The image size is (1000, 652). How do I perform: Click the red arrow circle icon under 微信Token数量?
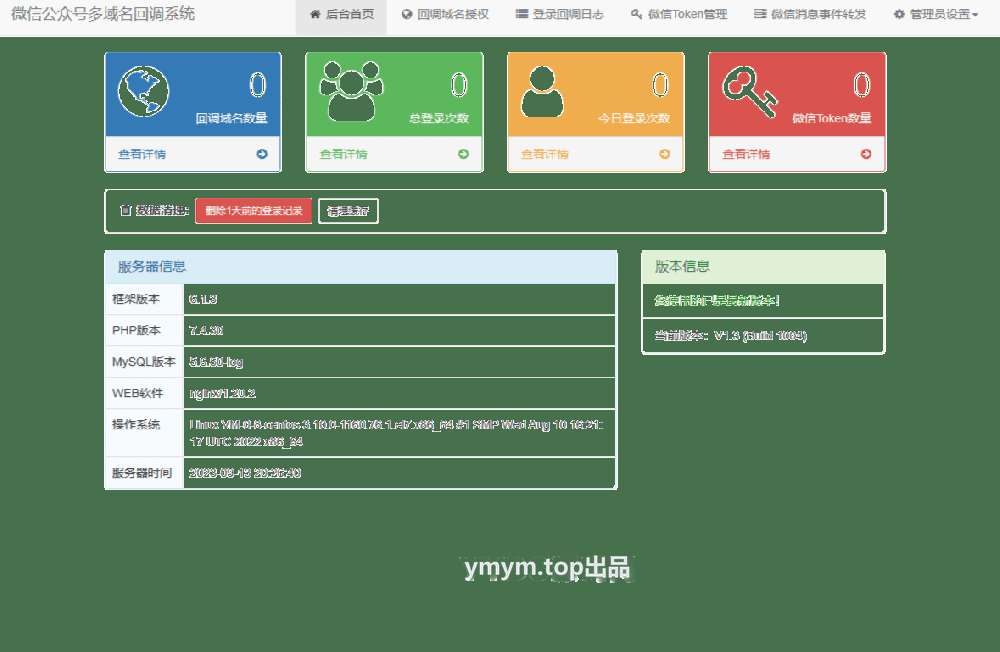pyautogui.click(x=866, y=154)
